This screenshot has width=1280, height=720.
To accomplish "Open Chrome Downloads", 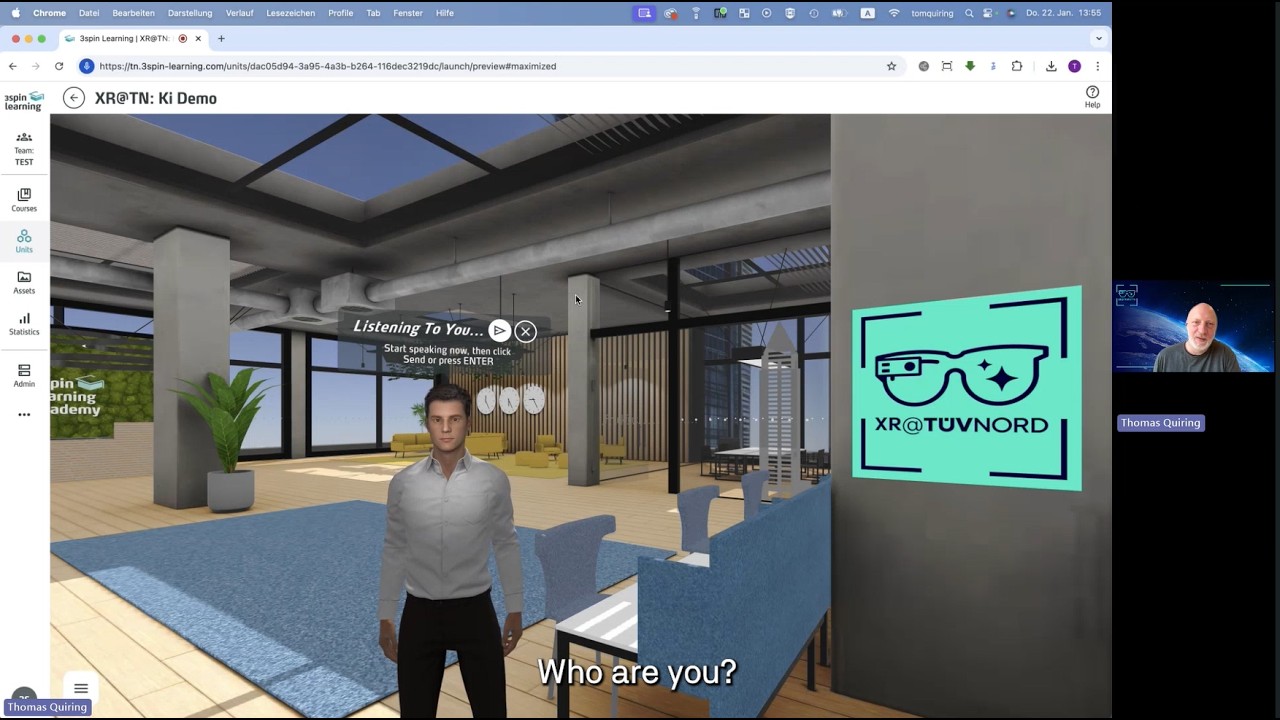I will point(1051,66).
